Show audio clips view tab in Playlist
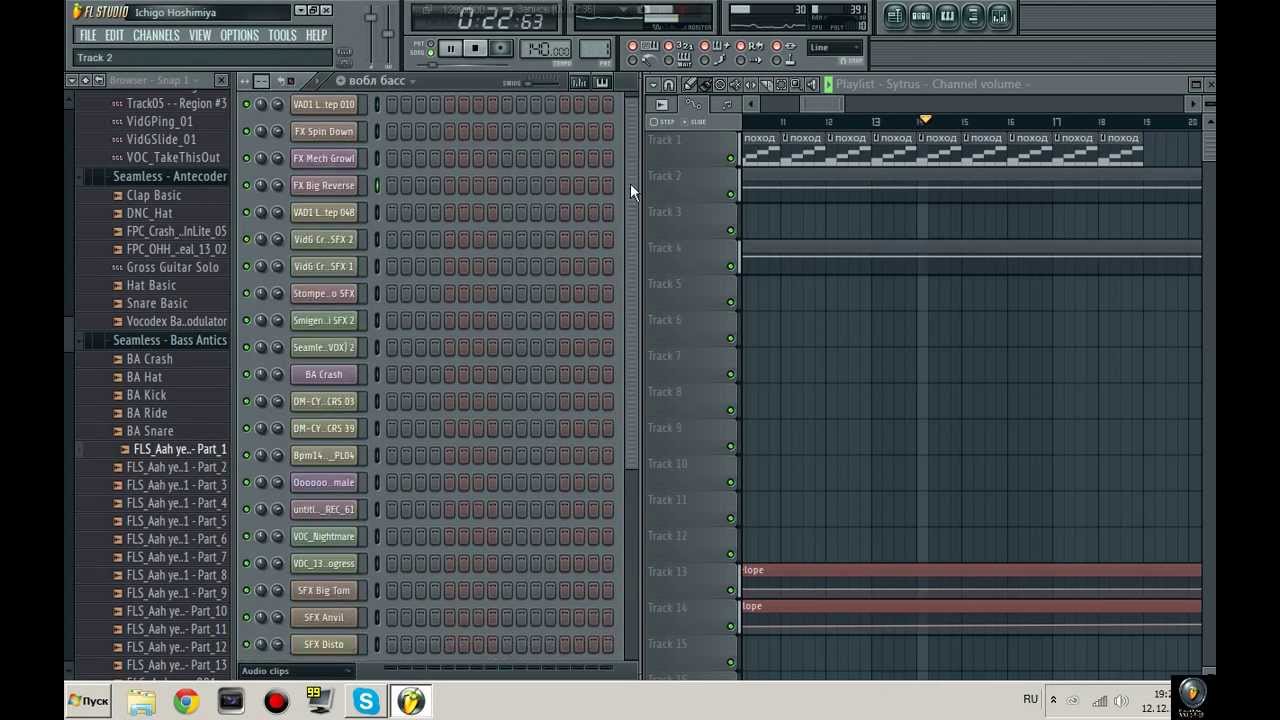 (661, 104)
